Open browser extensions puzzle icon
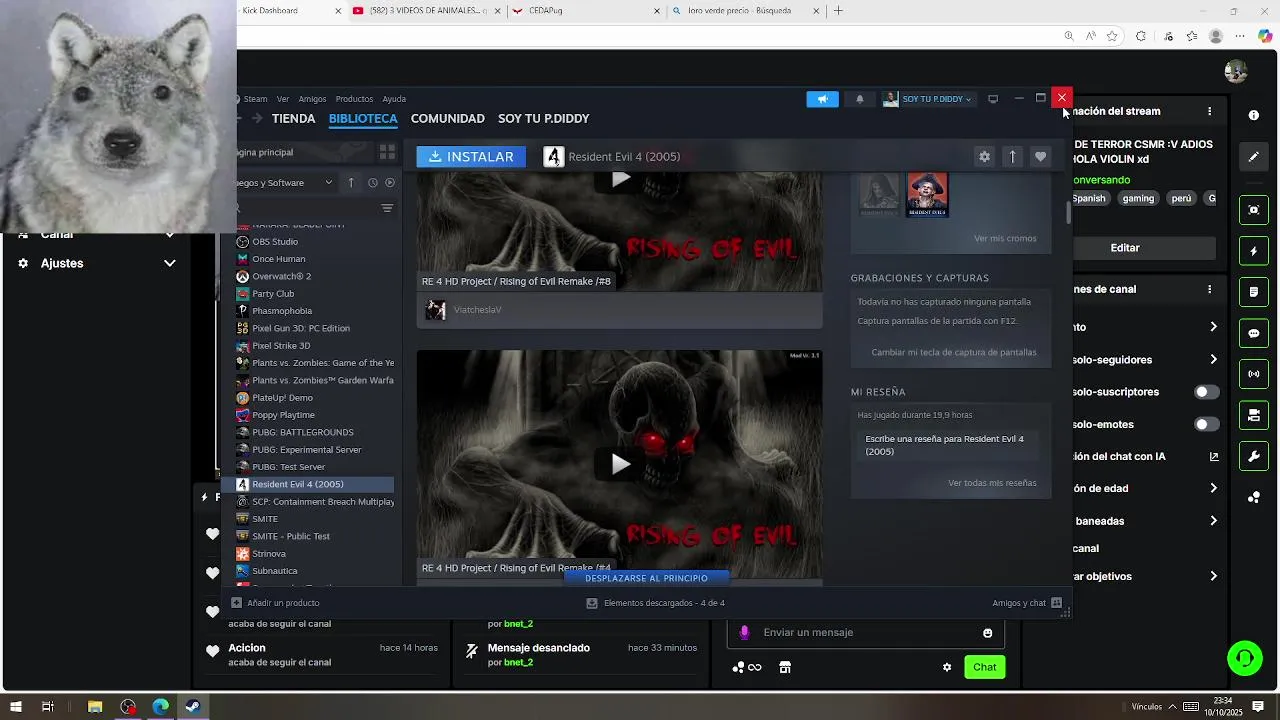The height and width of the screenshot is (720, 1280). 1140,36
